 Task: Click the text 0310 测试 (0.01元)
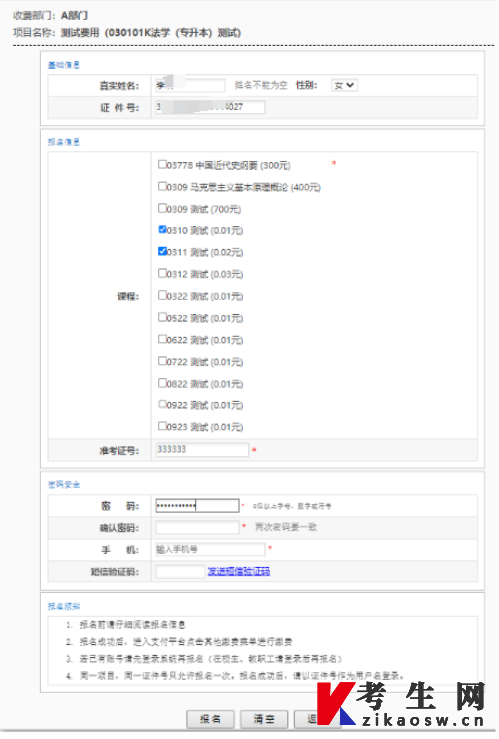point(205,230)
